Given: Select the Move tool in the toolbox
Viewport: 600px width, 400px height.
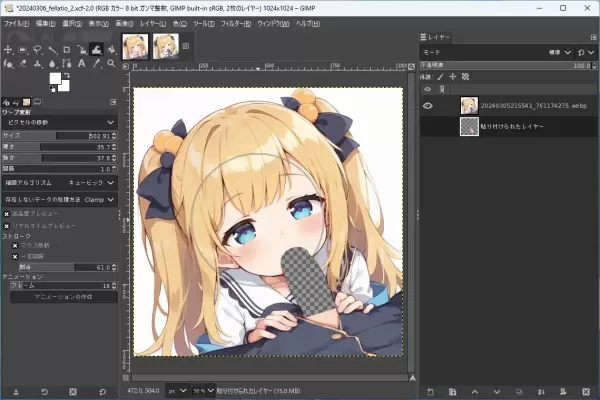Looking at the screenshot, I should point(8,50).
